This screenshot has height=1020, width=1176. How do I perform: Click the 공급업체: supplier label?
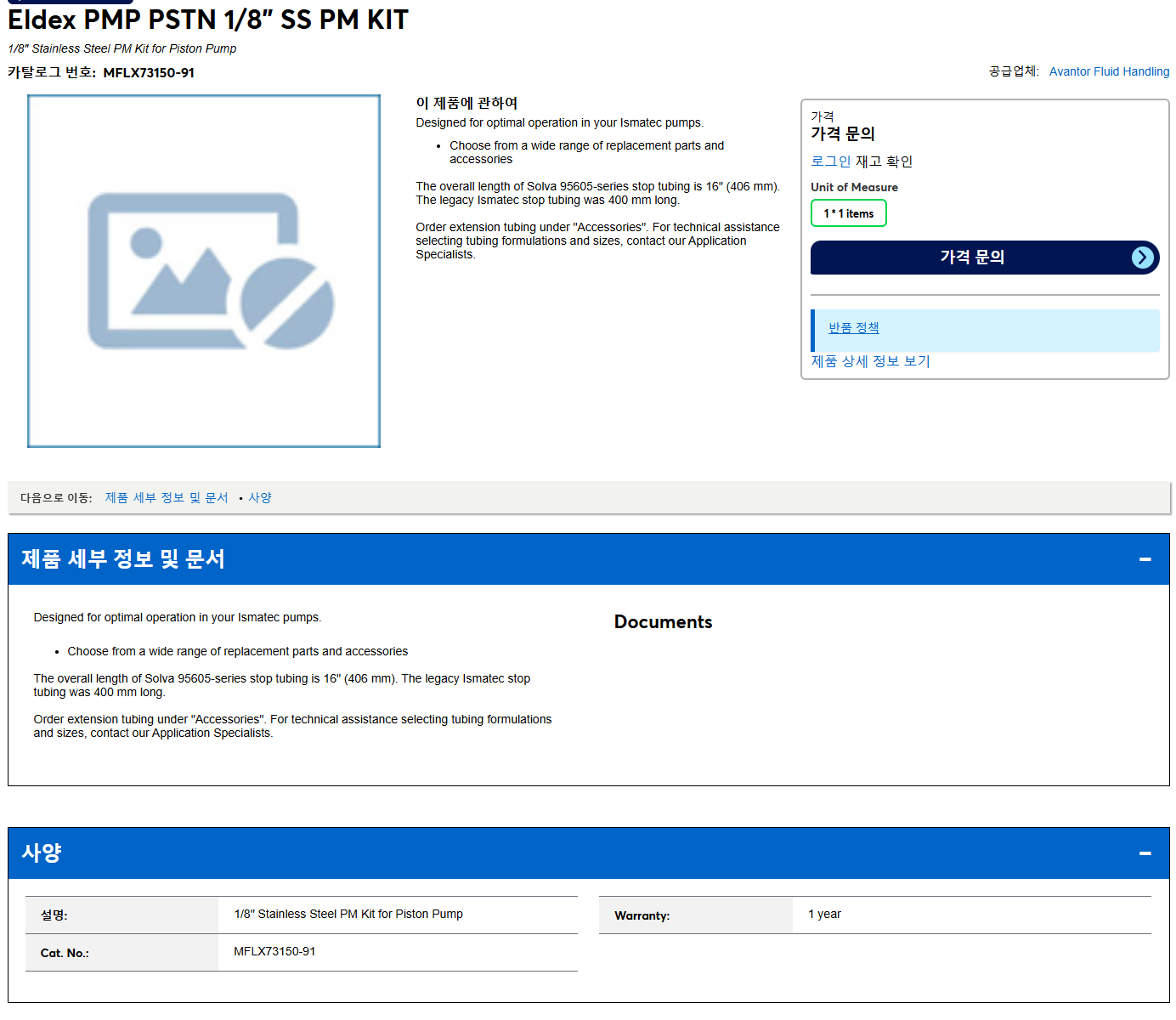pos(1014,71)
